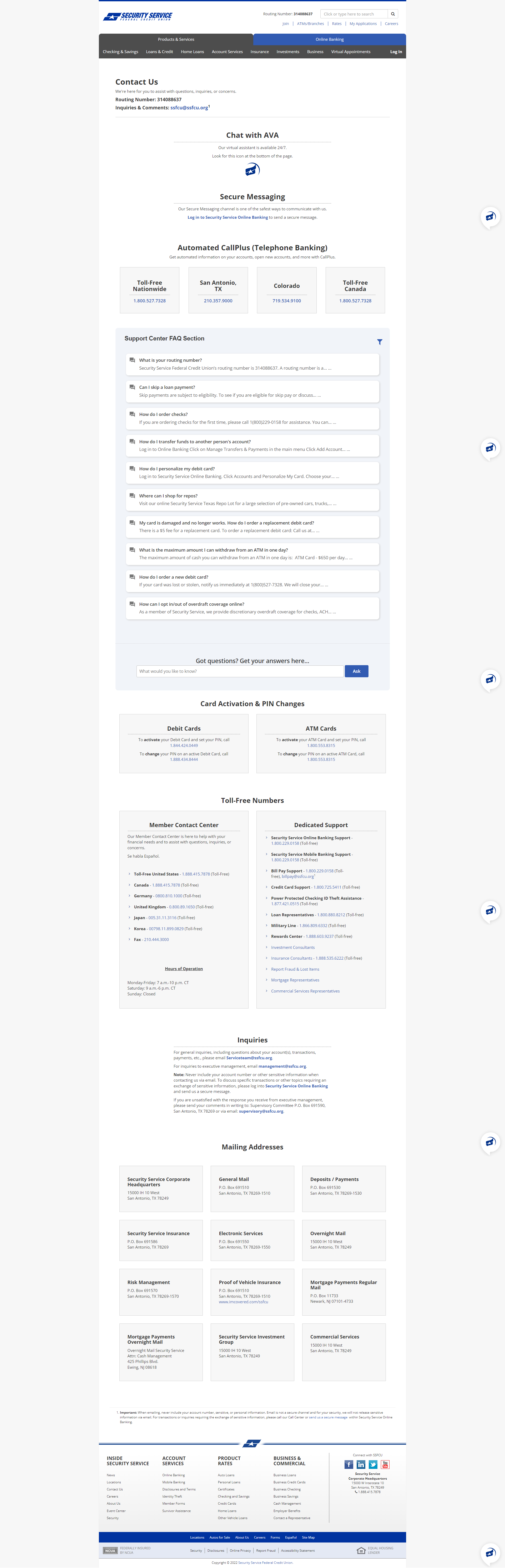The width and height of the screenshot is (505, 1568).
Task: Open ATMs/Branches link in header
Action: [x=311, y=24]
